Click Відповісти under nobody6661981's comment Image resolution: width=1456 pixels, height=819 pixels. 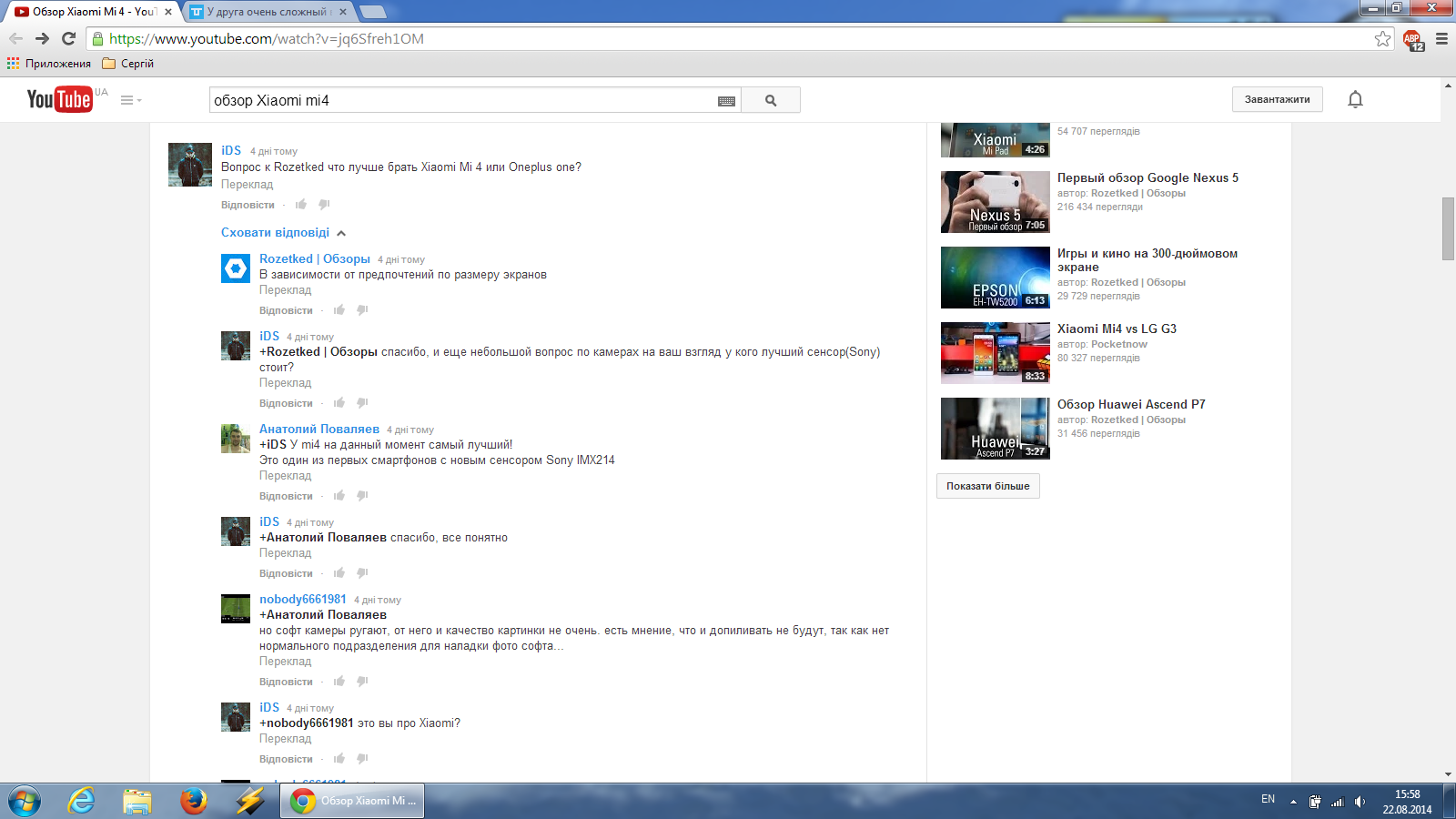286,682
